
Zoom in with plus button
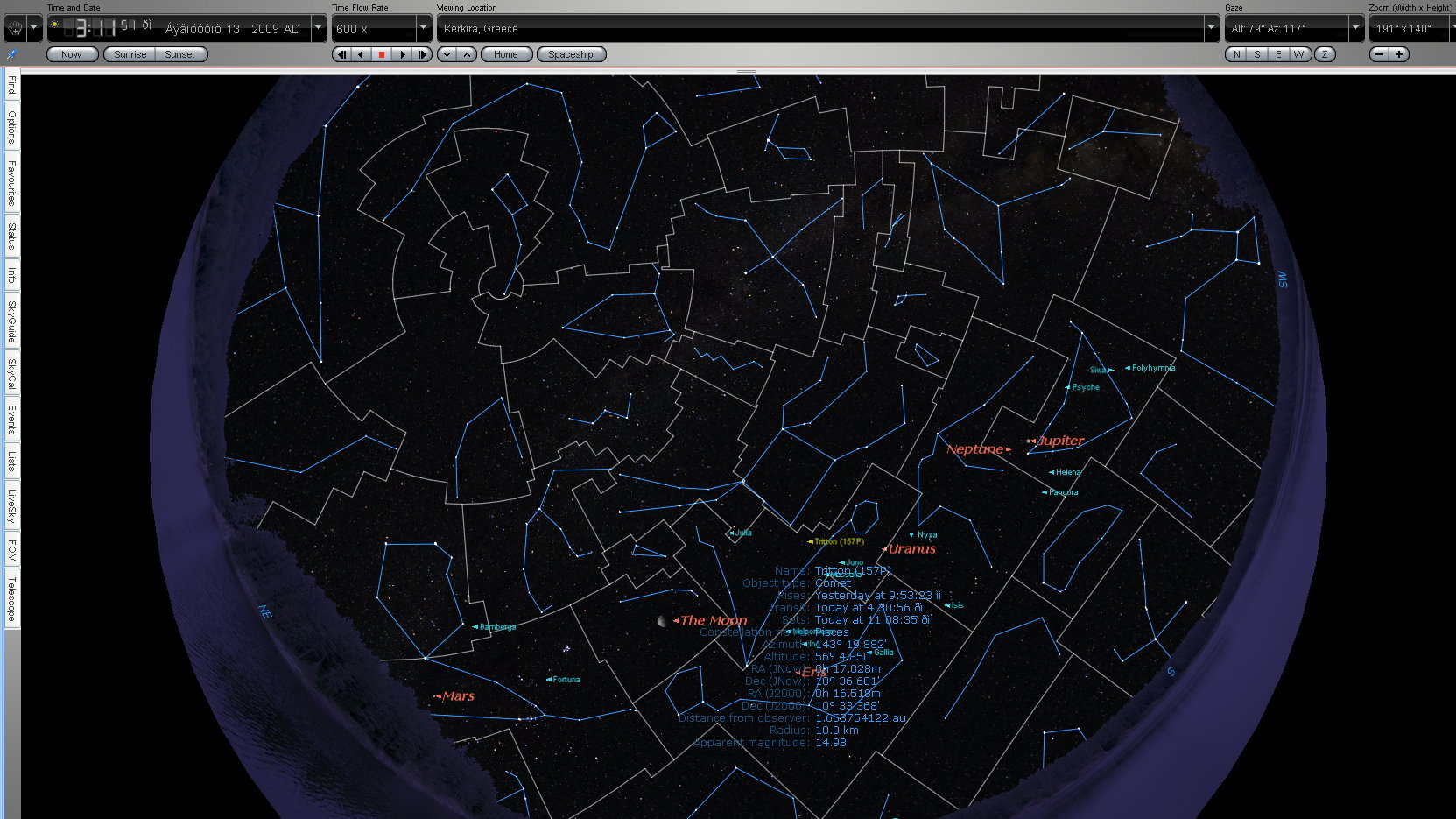pyautogui.click(x=1399, y=54)
